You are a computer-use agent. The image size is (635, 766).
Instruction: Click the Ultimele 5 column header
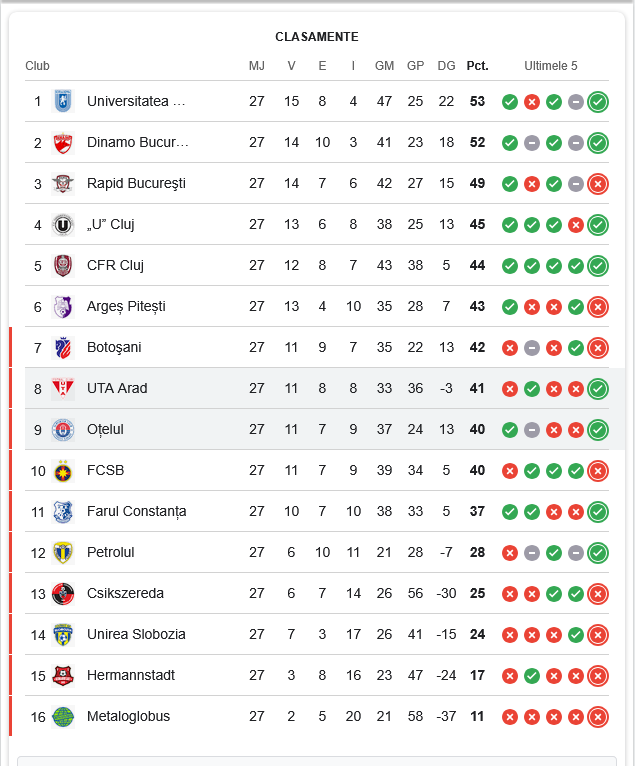click(551, 66)
